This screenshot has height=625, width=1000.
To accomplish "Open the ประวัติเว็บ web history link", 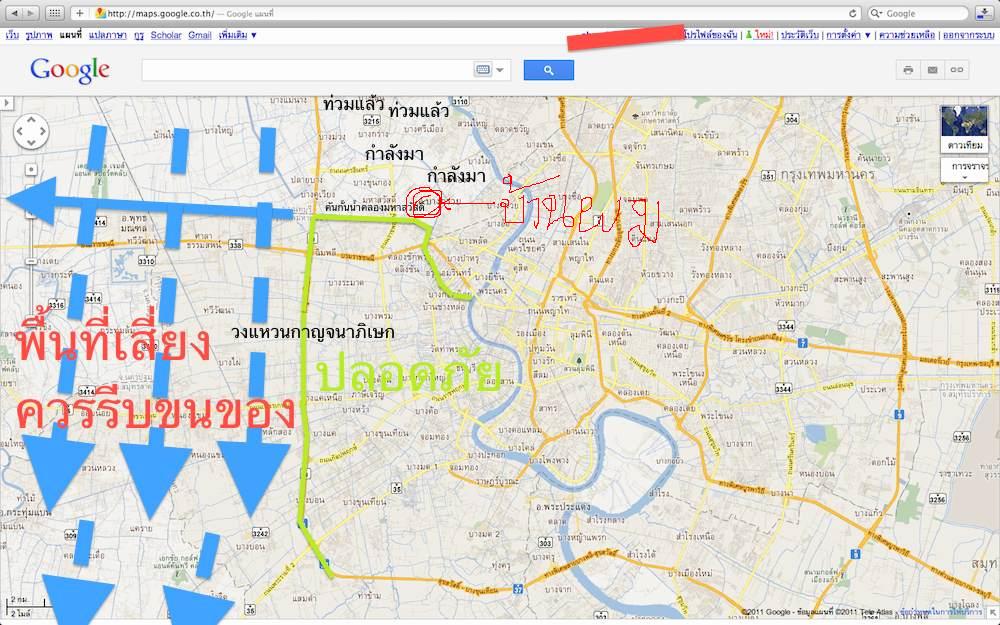I will (x=800, y=35).
